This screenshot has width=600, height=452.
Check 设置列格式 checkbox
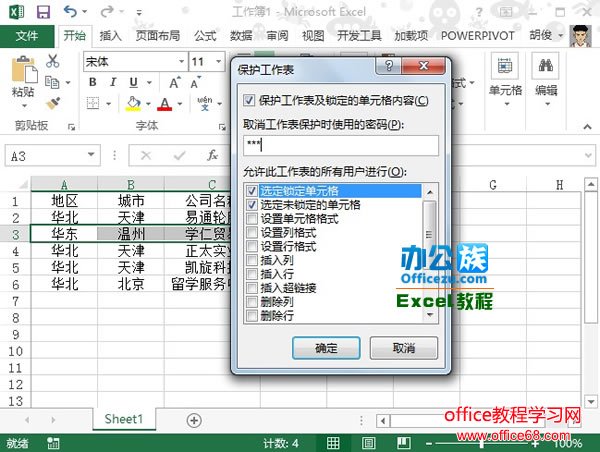tap(252, 233)
